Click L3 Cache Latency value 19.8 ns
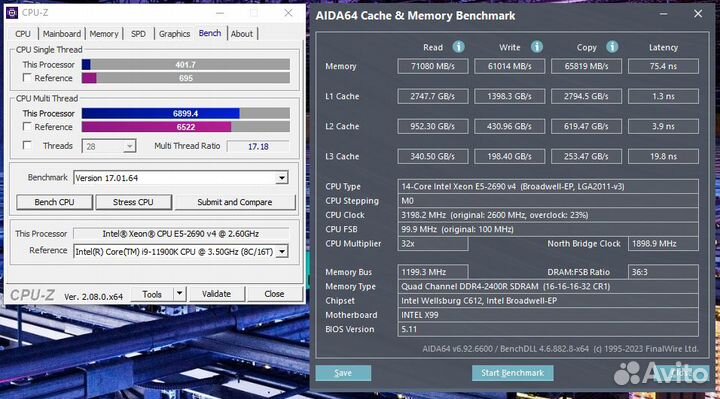The height and width of the screenshot is (399, 720). [x=663, y=157]
